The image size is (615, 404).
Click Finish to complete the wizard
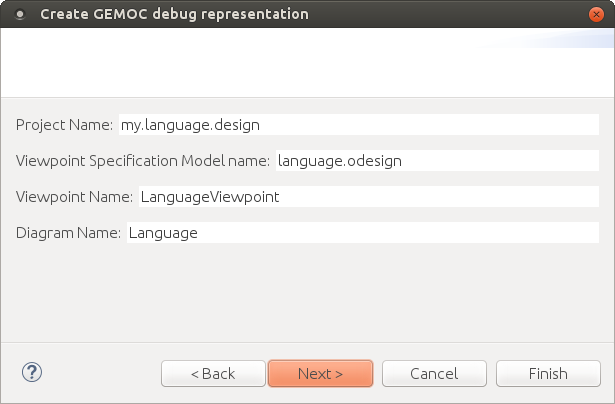click(x=547, y=374)
